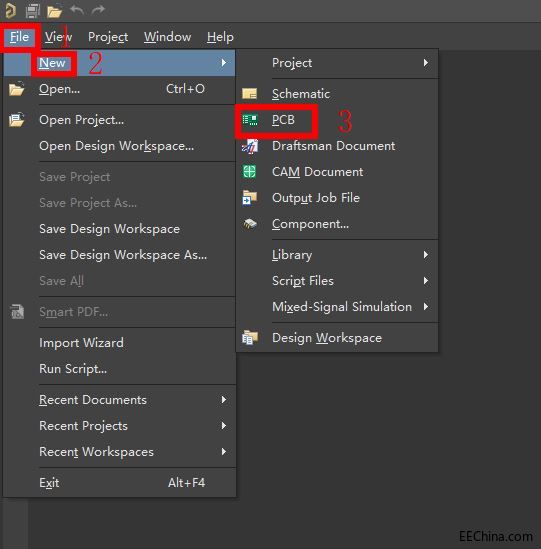Screen dimensions: 541x549
Task: Click the Output Job File icon
Action: point(250,198)
